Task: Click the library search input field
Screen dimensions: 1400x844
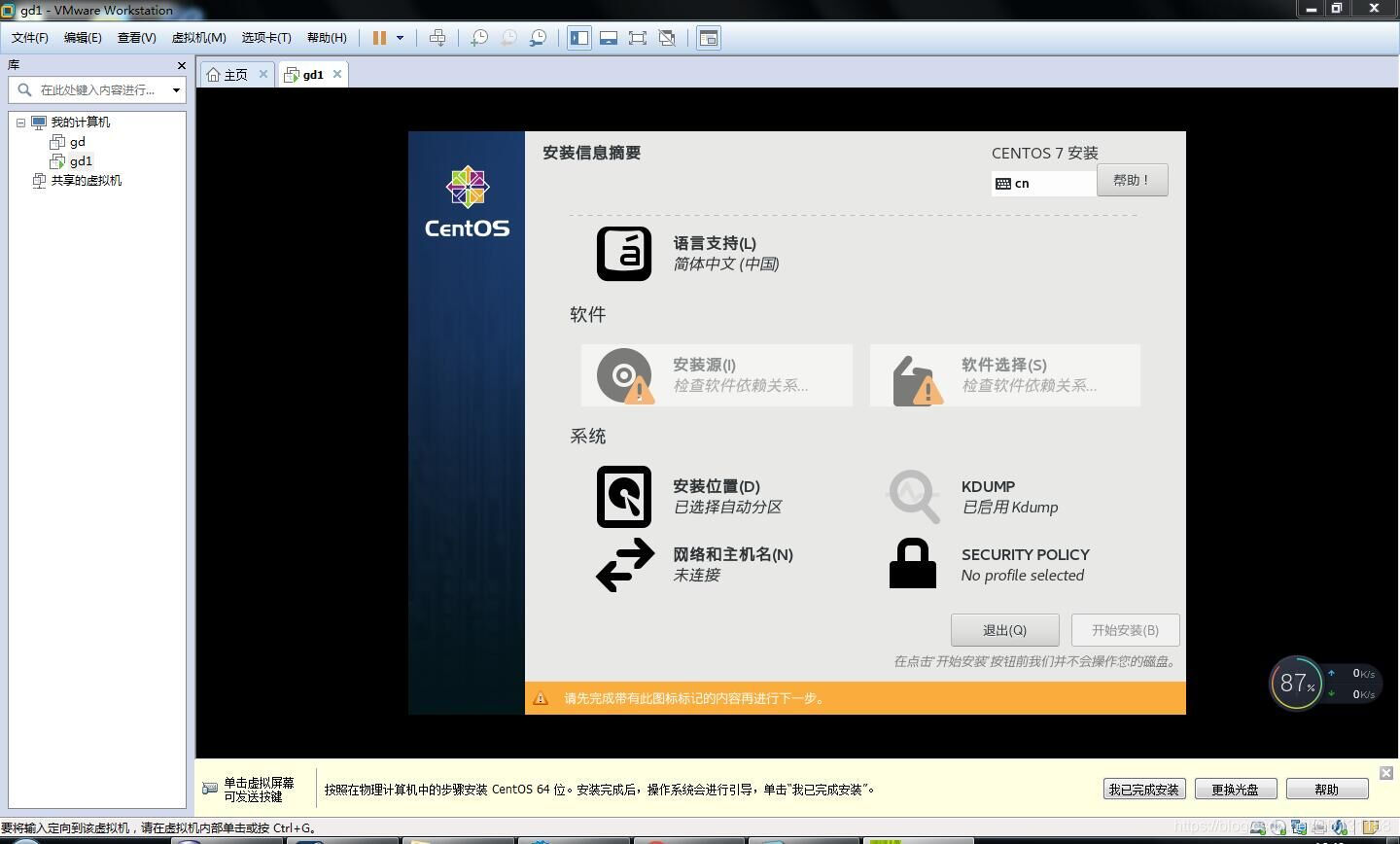Action: pyautogui.click(x=97, y=89)
